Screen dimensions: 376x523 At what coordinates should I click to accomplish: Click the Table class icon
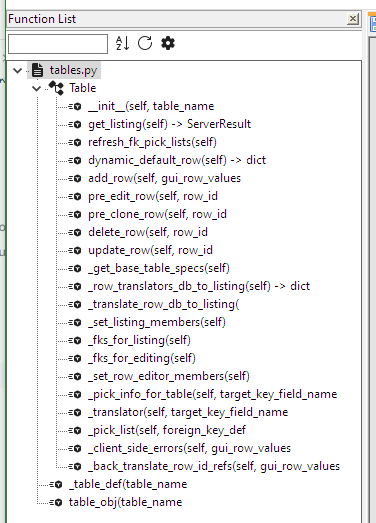click(56, 88)
